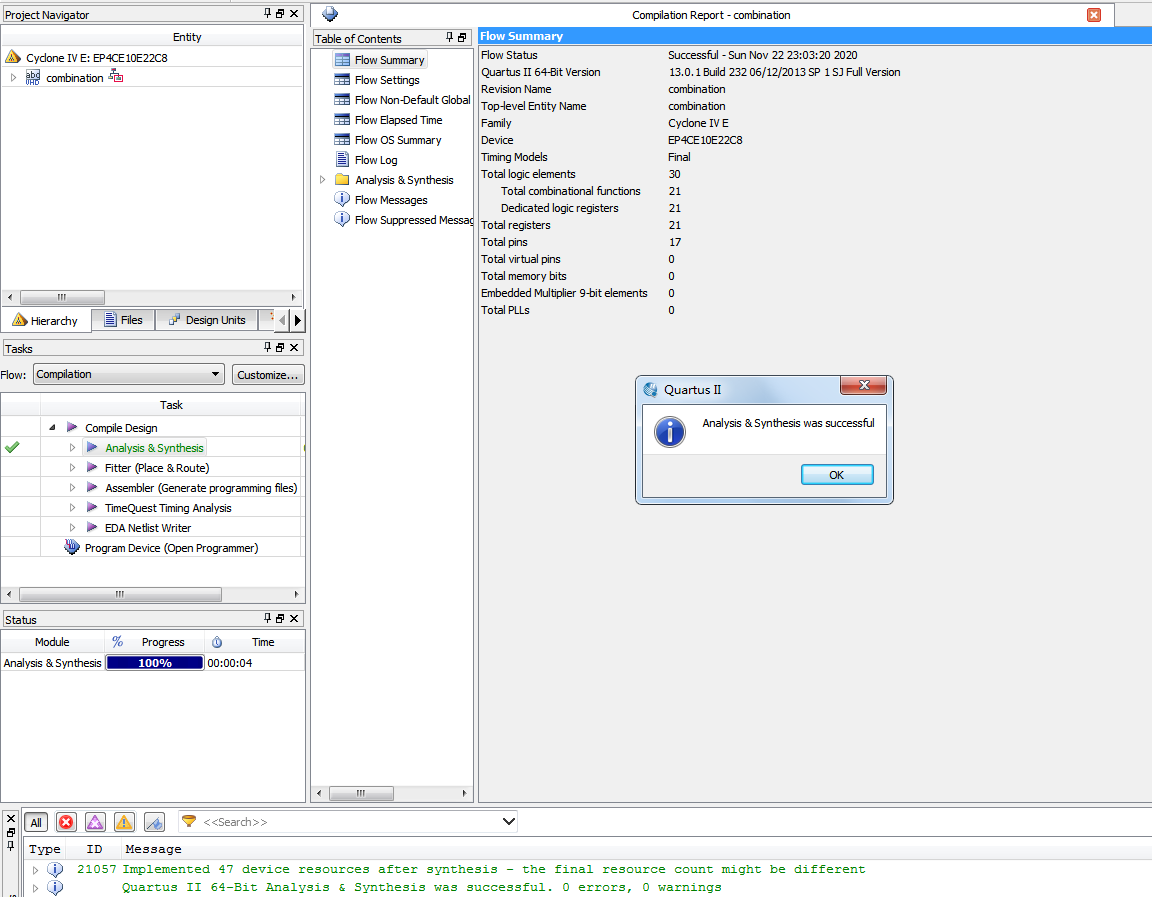Image resolution: width=1152 pixels, height=897 pixels.
Task: Click the Cyclone IV E device warning icon
Action: [x=12, y=57]
